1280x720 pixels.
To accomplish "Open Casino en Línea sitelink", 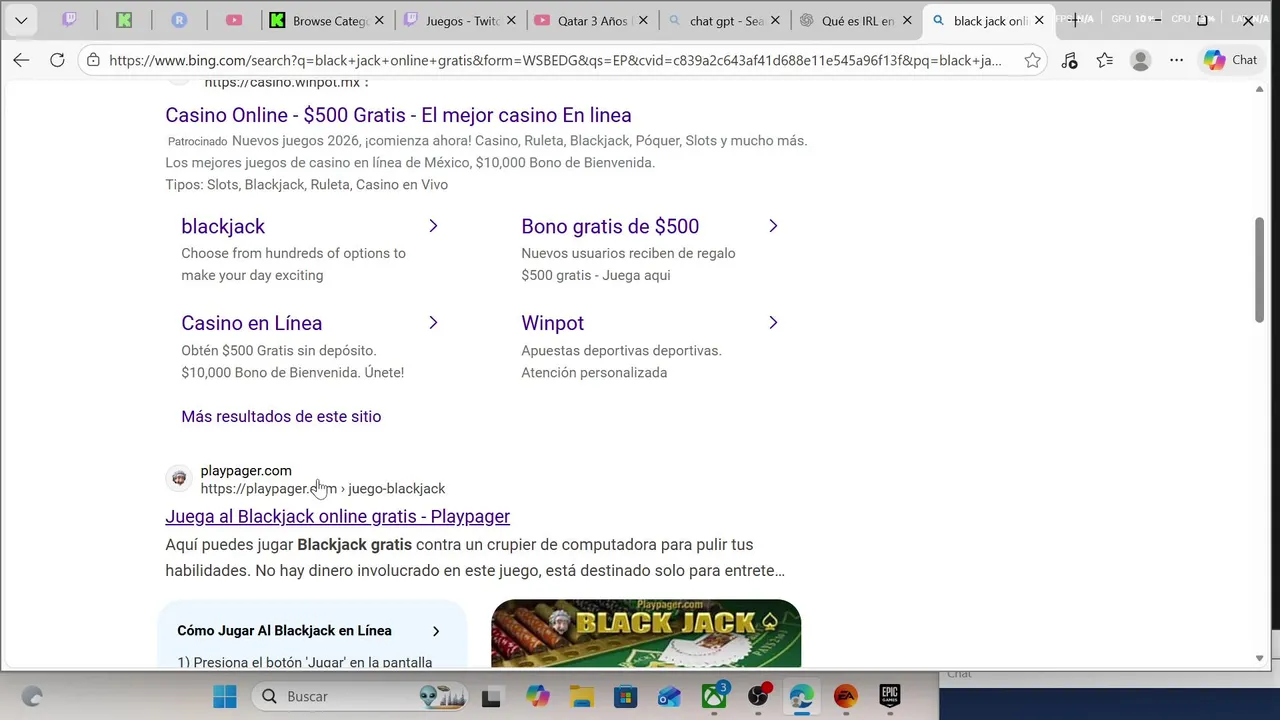I will pos(251,323).
